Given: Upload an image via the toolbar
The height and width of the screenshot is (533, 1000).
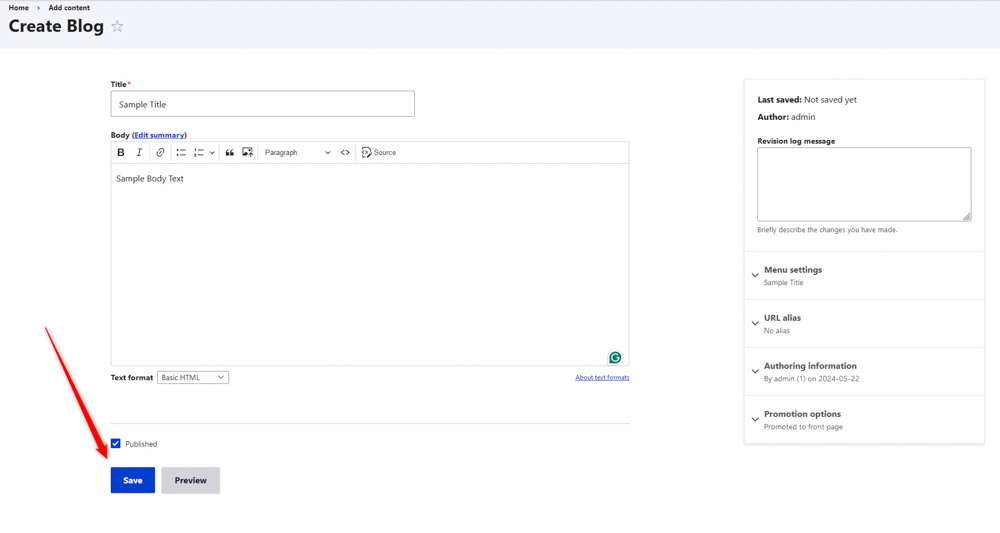Looking at the screenshot, I should [x=247, y=152].
